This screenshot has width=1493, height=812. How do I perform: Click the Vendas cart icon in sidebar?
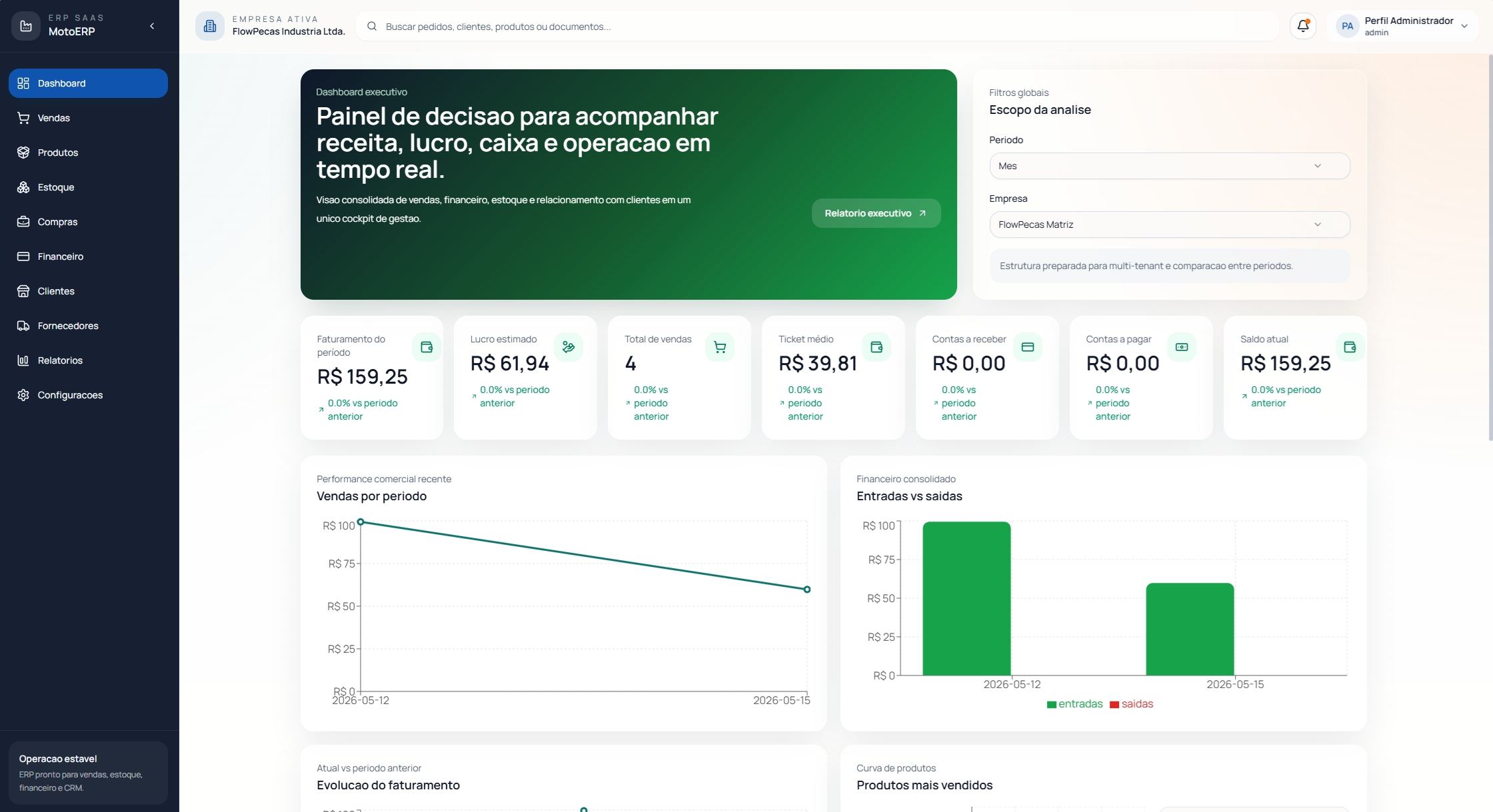tap(23, 118)
